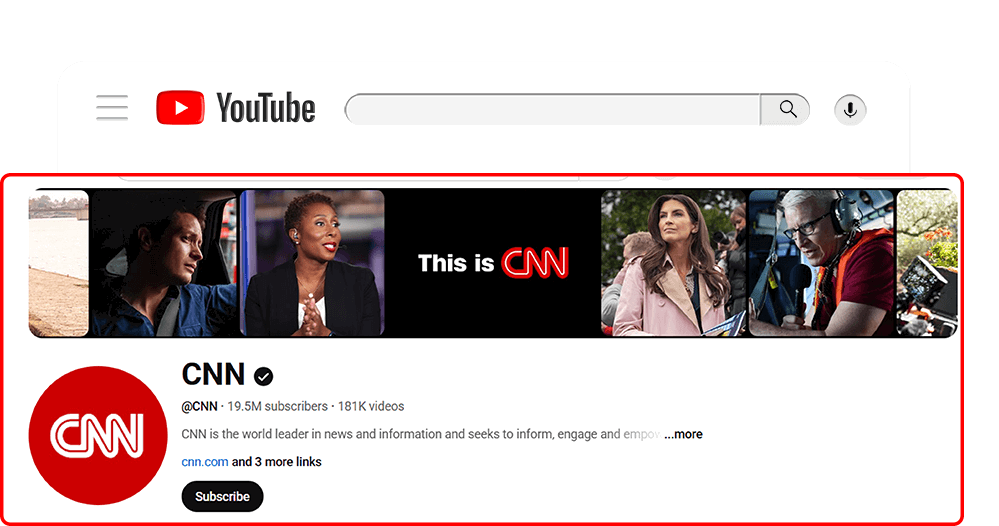The image size is (999, 526).
Task: Click the banner photo of man wearing headset
Action: 821,263
